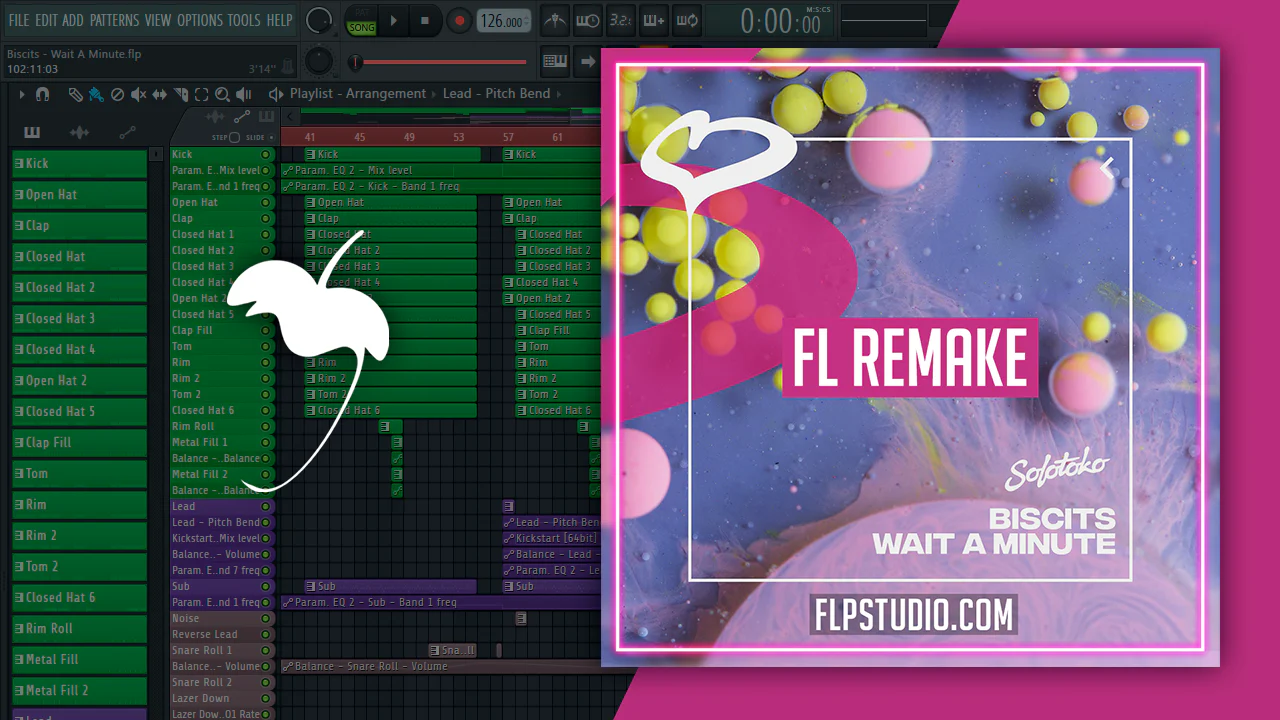
Task: Select the Rim Roll pattern in the picker
Action: [79, 628]
